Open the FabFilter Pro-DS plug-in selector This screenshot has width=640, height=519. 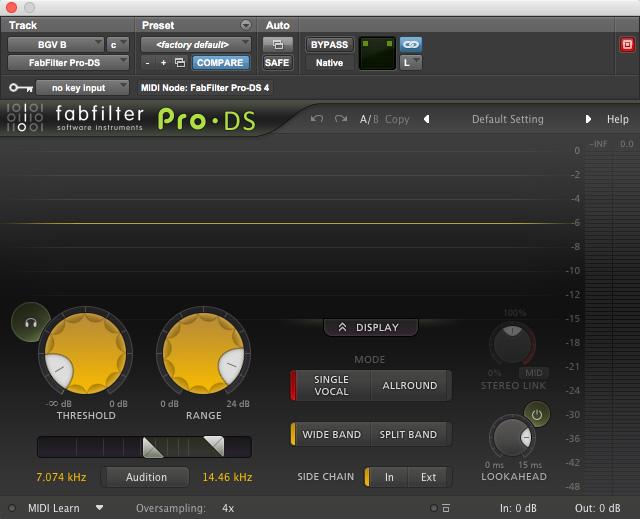point(68,62)
